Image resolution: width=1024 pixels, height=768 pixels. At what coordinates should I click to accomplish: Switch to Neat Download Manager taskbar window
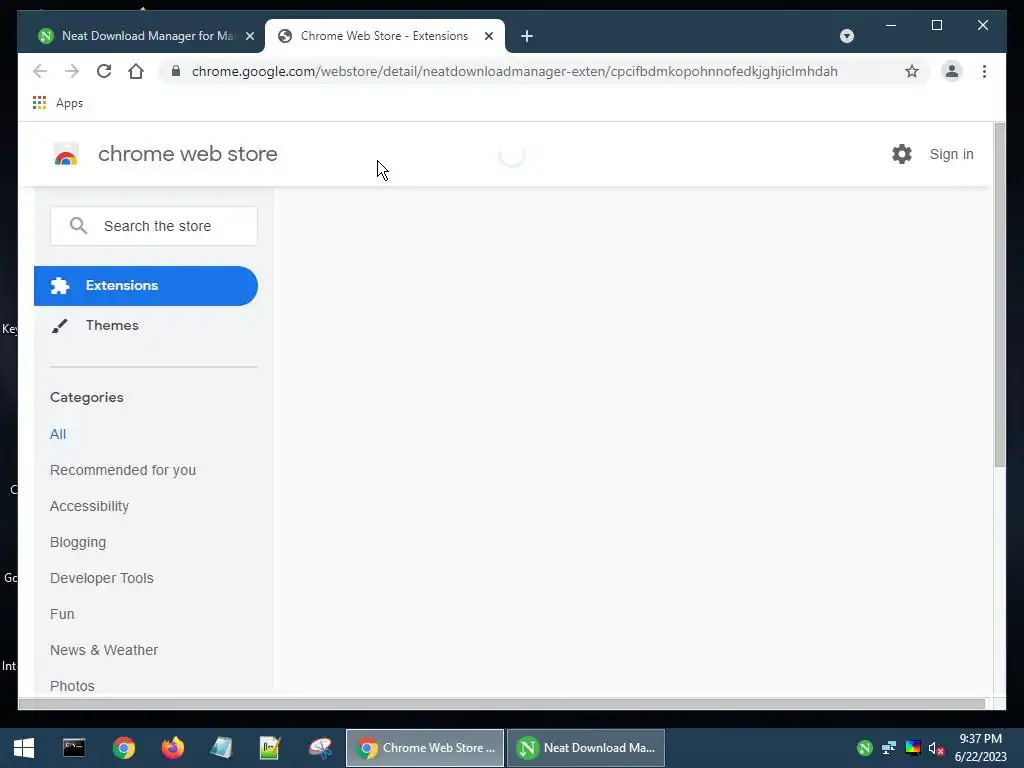click(586, 748)
